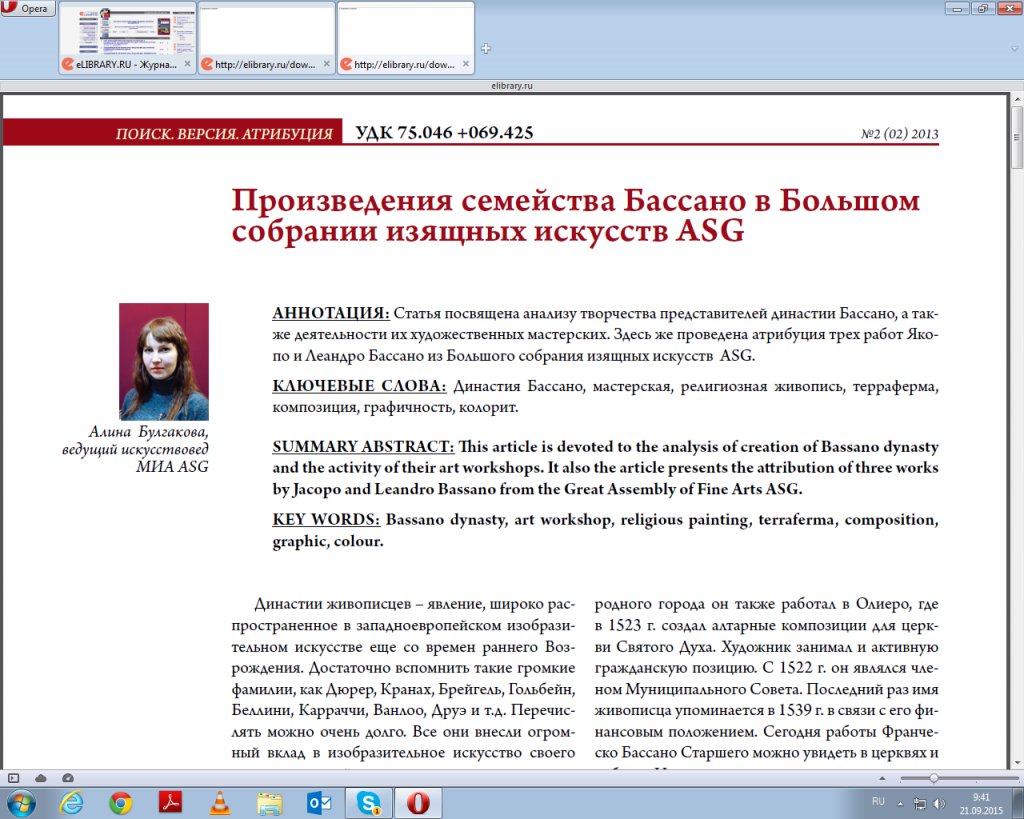Click the vertical scrollbar down arrow
The height and width of the screenshot is (819, 1024).
point(1017,762)
